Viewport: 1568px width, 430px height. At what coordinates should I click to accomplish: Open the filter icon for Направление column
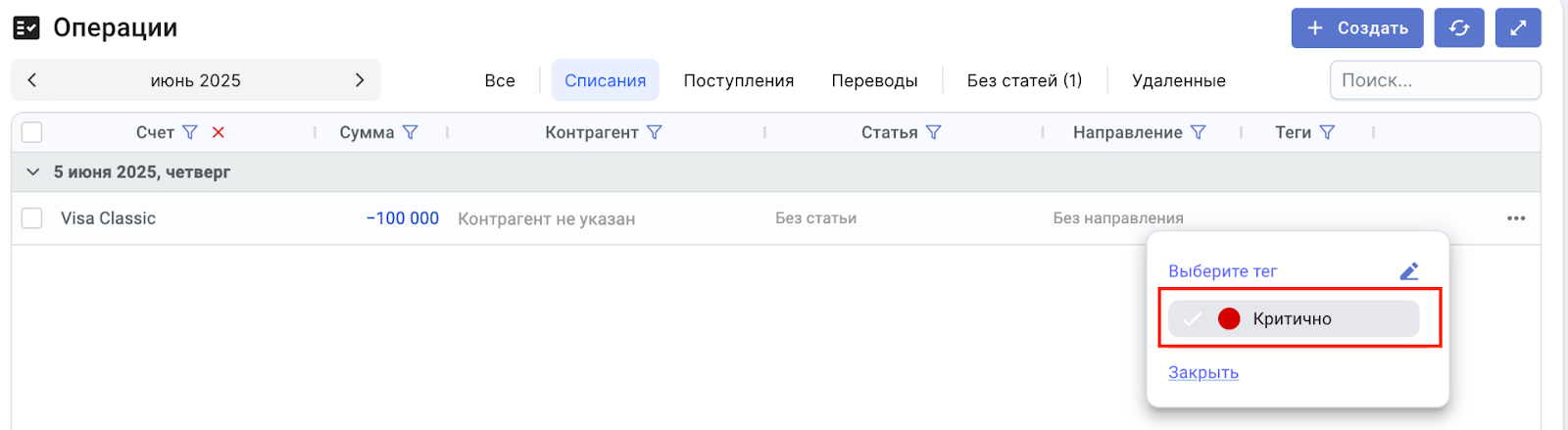pyautogui.click(x=1199, y=132)
